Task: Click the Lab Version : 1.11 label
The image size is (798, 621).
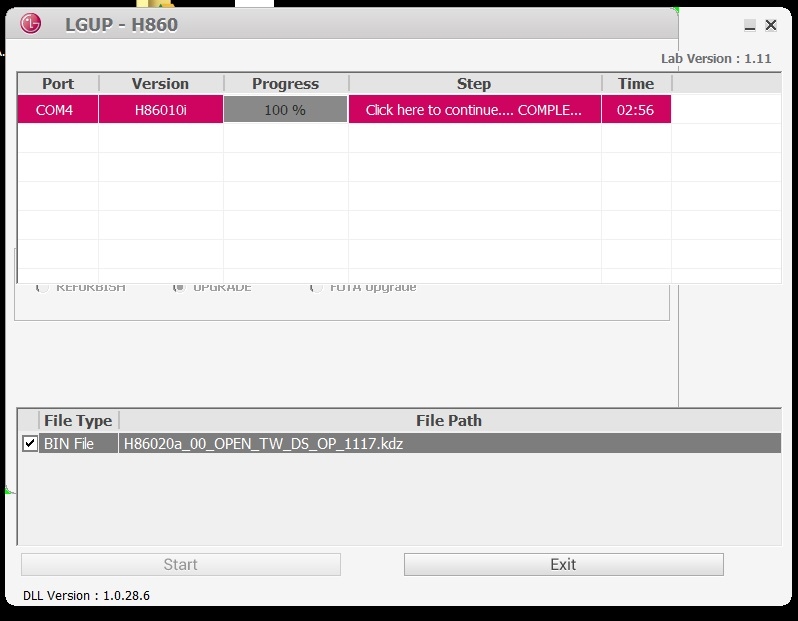Action: point(716,59)
